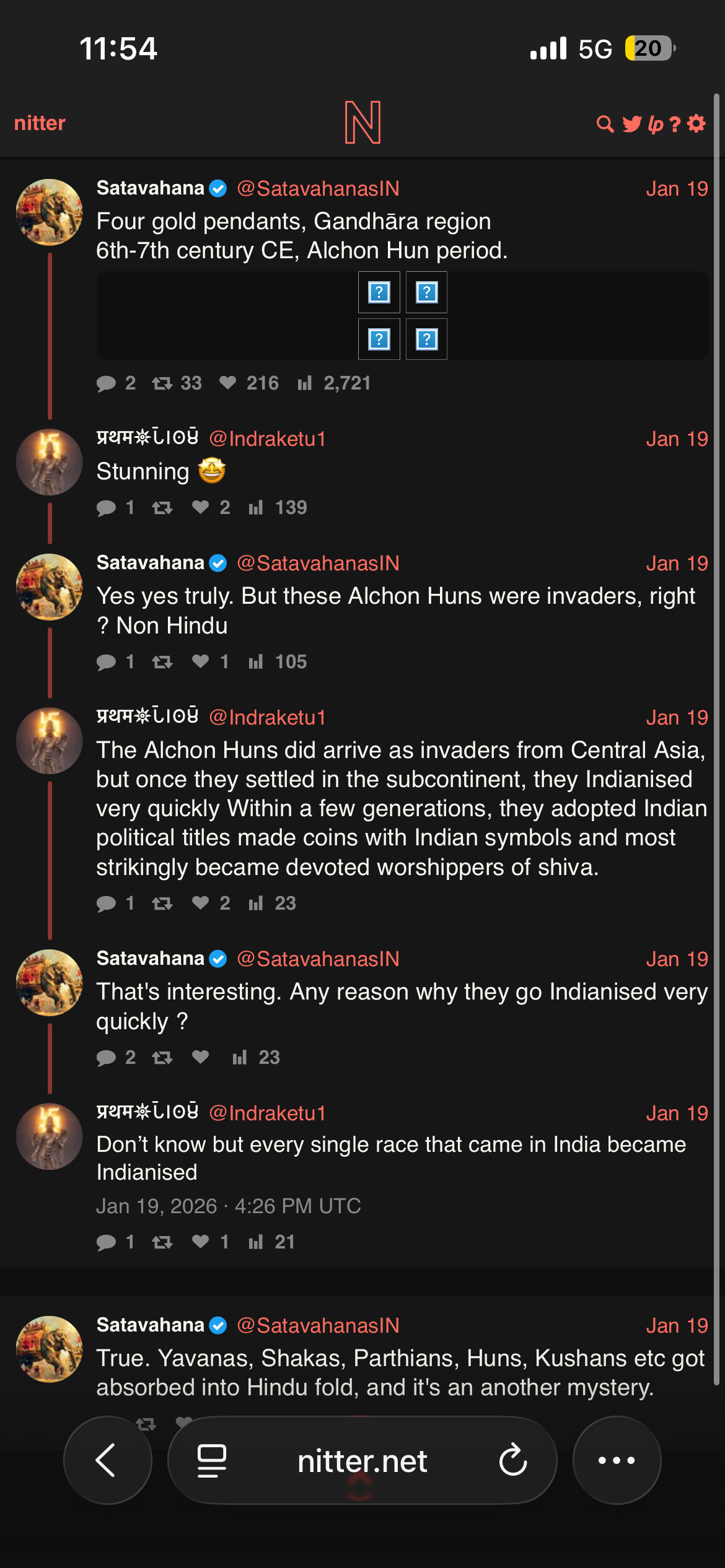Image resolution: width=725 pixels, height=1568 pixels.
Task: Tap the Liberapay donate icon
Action: point(655,124)
